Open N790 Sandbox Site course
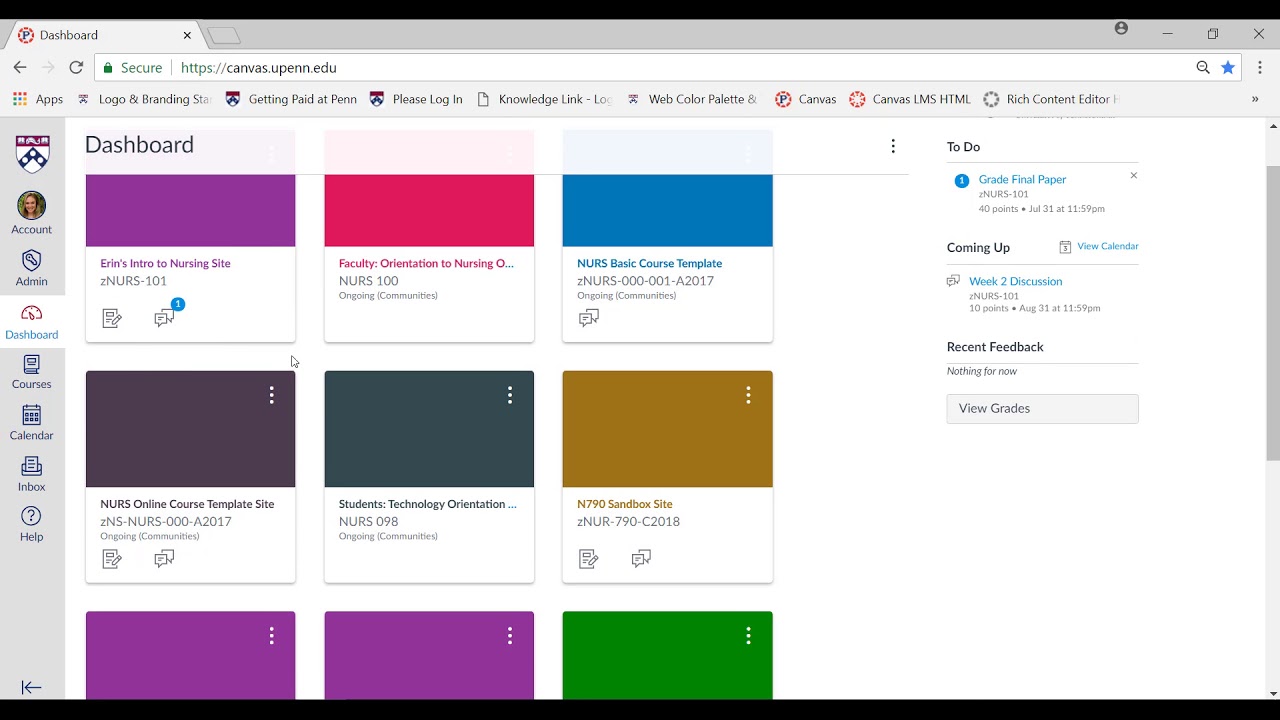The image size is (1280, 720). click(x=625, y=504)
